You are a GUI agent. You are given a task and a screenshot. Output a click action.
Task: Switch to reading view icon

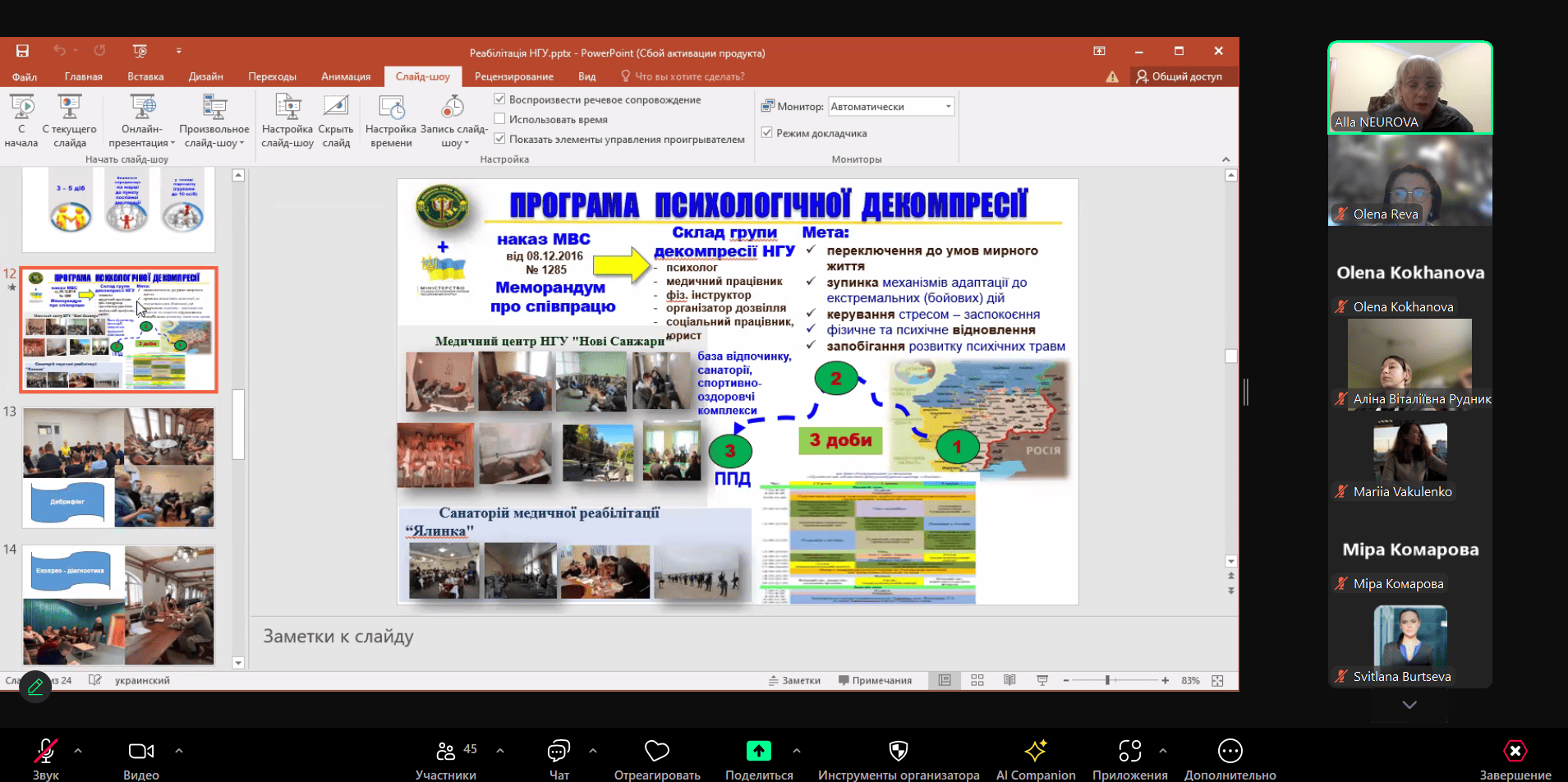[x=1009, y=680]
